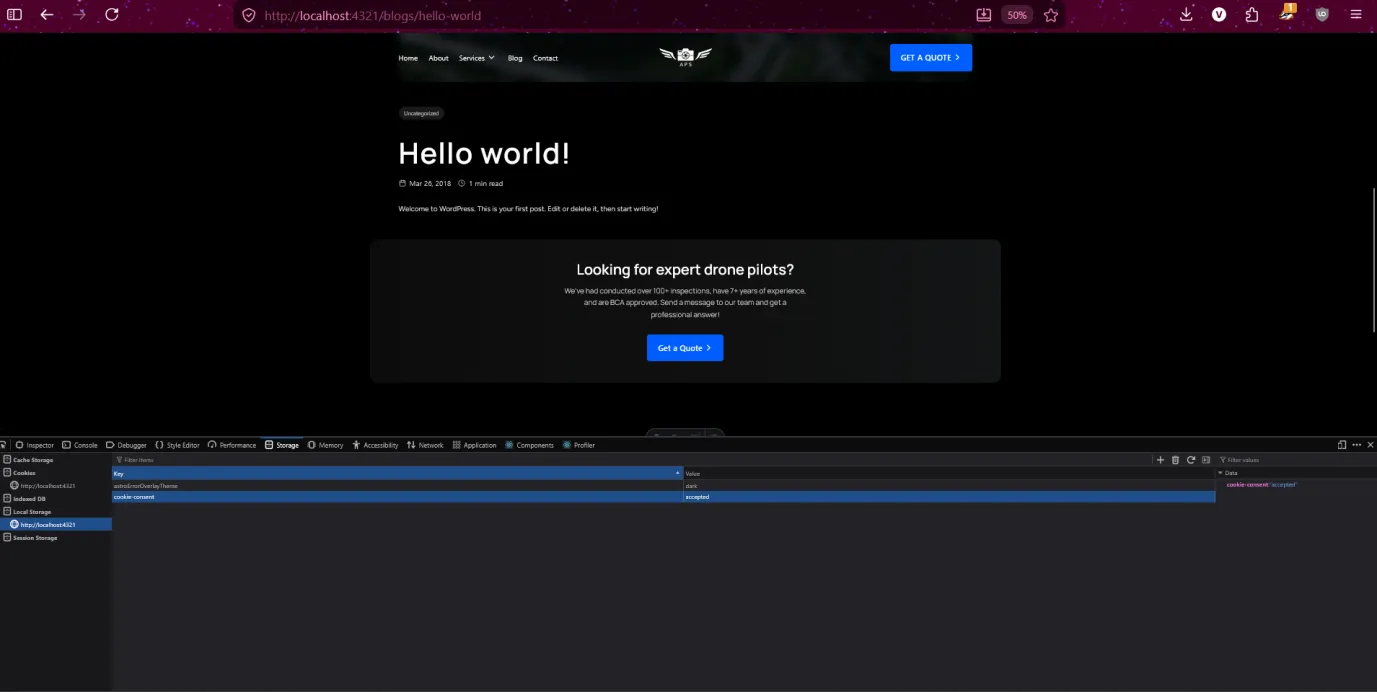Select the Storage tab

click(x=282, y=445)
